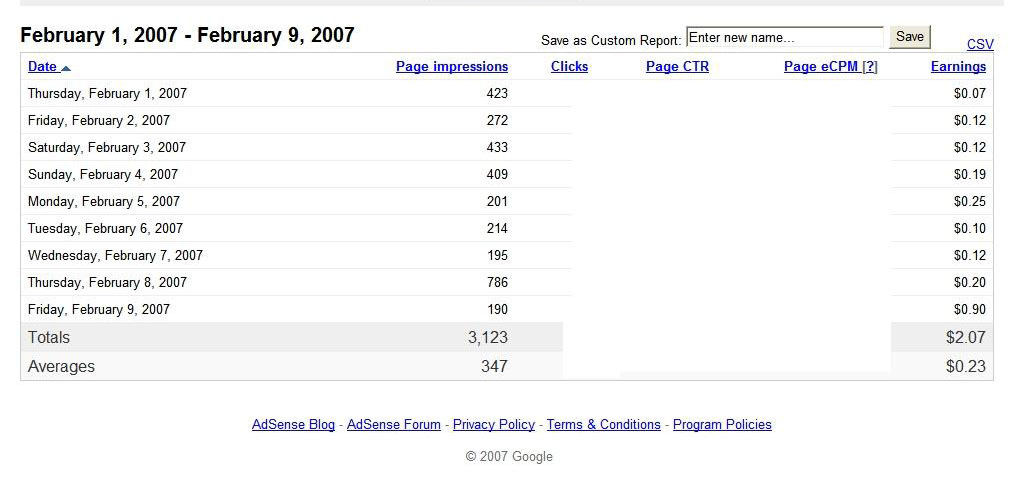Go to Terms & Conditions
Viewport: 1024px width, 479px height.
(604, 425)
